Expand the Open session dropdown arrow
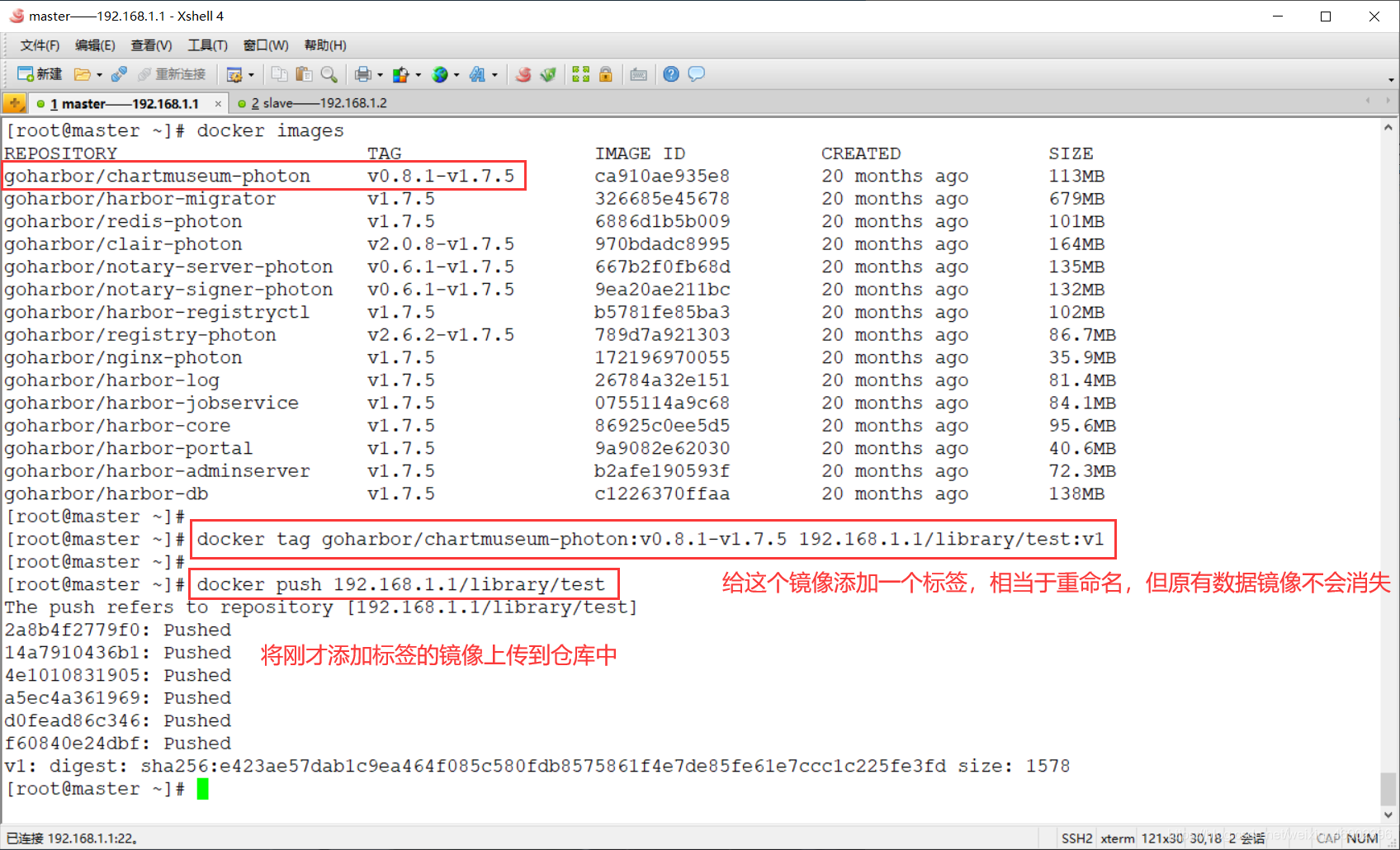This screenshot has height=850, width=1400. (x=99, y=74)
